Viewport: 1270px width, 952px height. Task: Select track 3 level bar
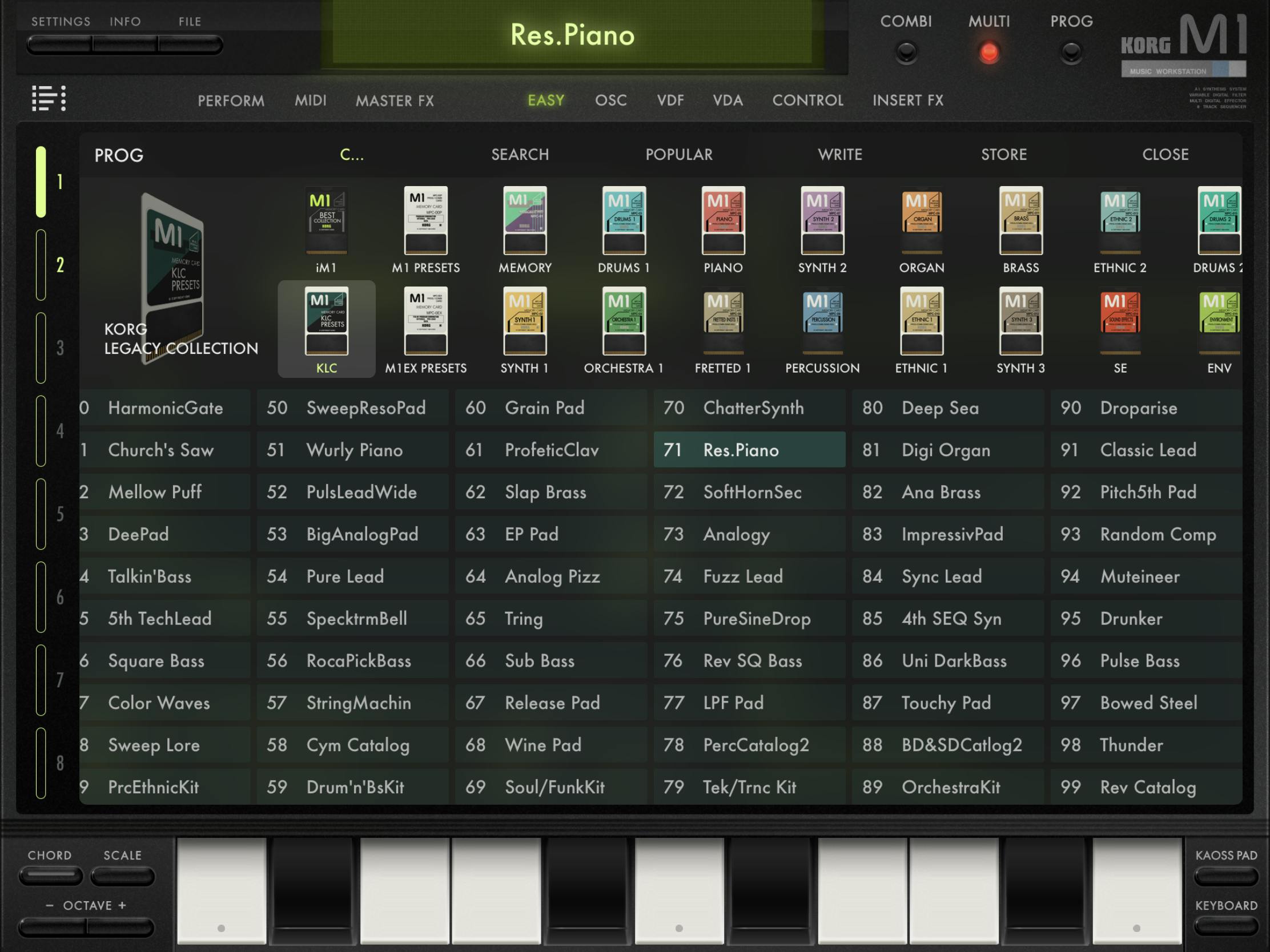pyautogui.click(x=41, y=348)
